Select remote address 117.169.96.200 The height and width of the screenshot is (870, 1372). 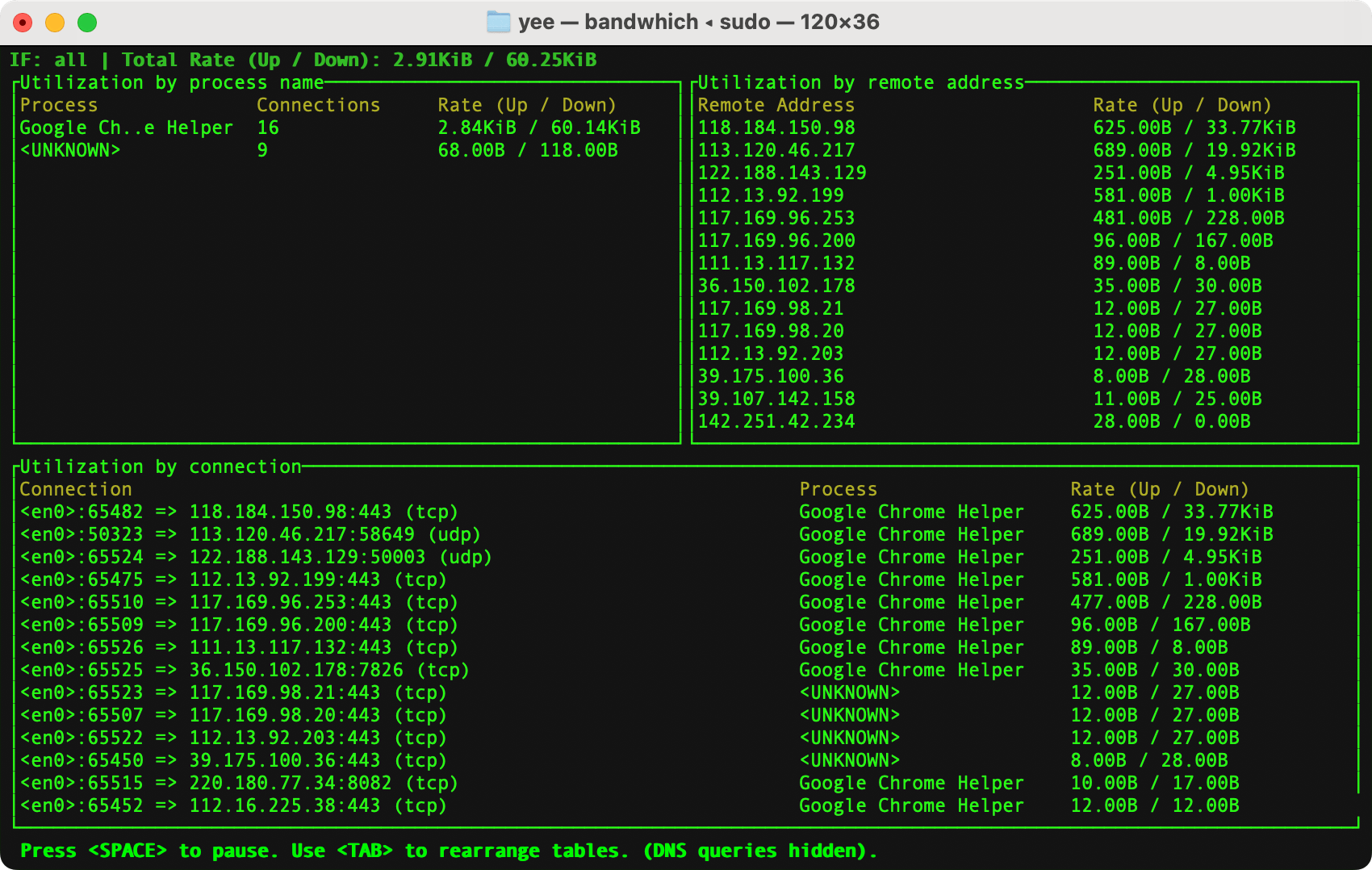(x=776, y=241)
